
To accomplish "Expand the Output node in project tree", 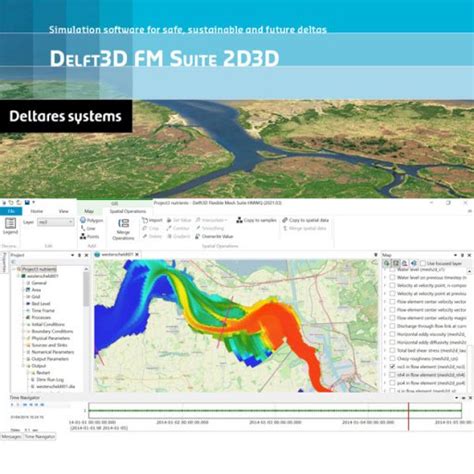I will point(23,366).
